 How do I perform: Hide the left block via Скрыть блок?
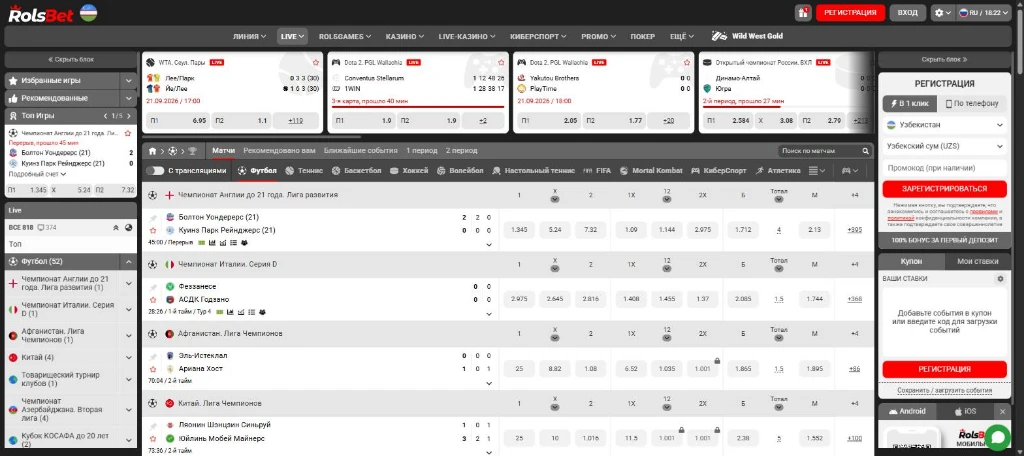pos(71,59)
